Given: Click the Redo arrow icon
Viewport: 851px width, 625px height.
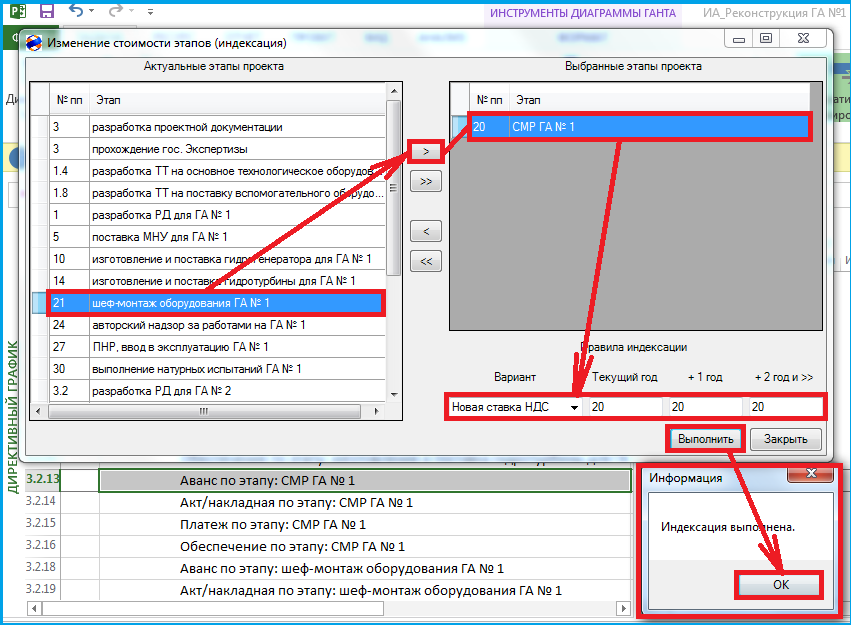Looking at the screenshot, I should click(x=116, y=10).
